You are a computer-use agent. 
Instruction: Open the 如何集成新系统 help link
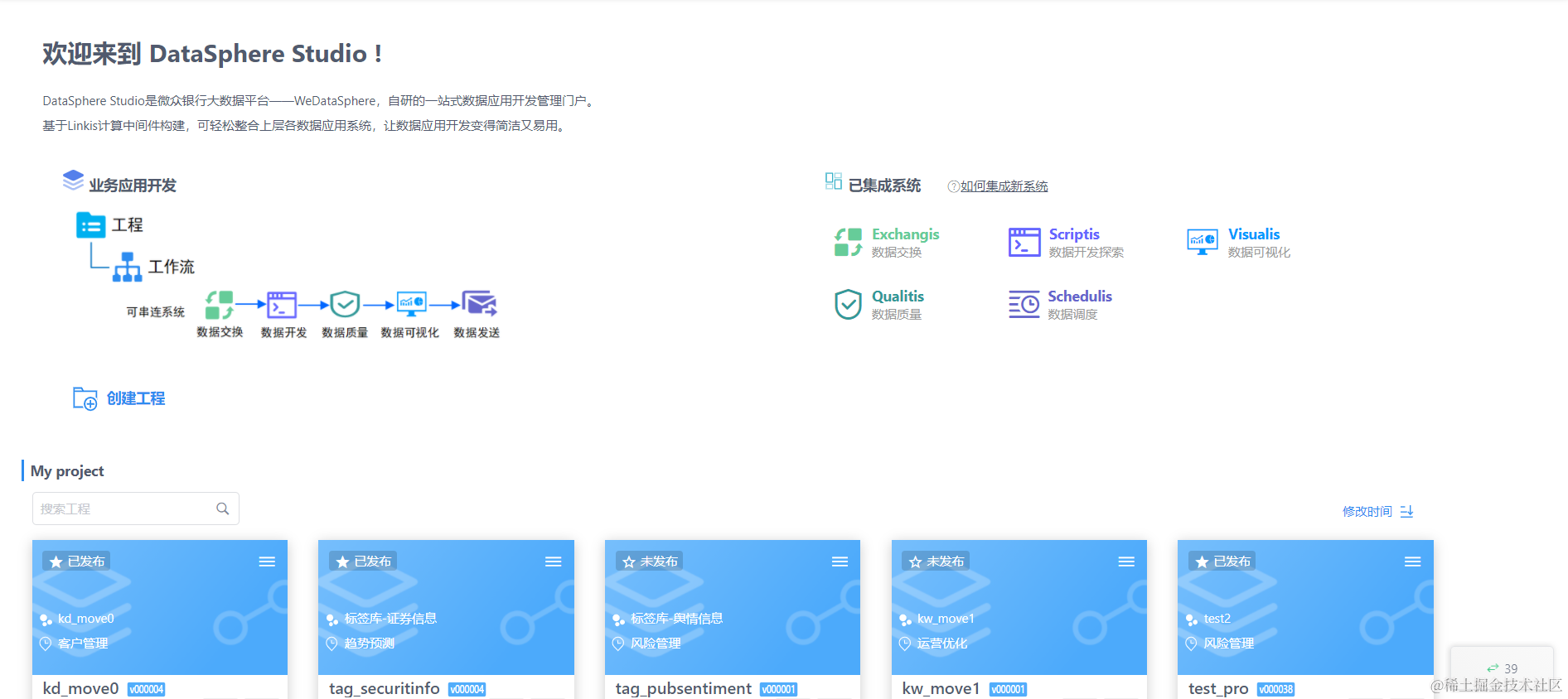pos(1004,186)
